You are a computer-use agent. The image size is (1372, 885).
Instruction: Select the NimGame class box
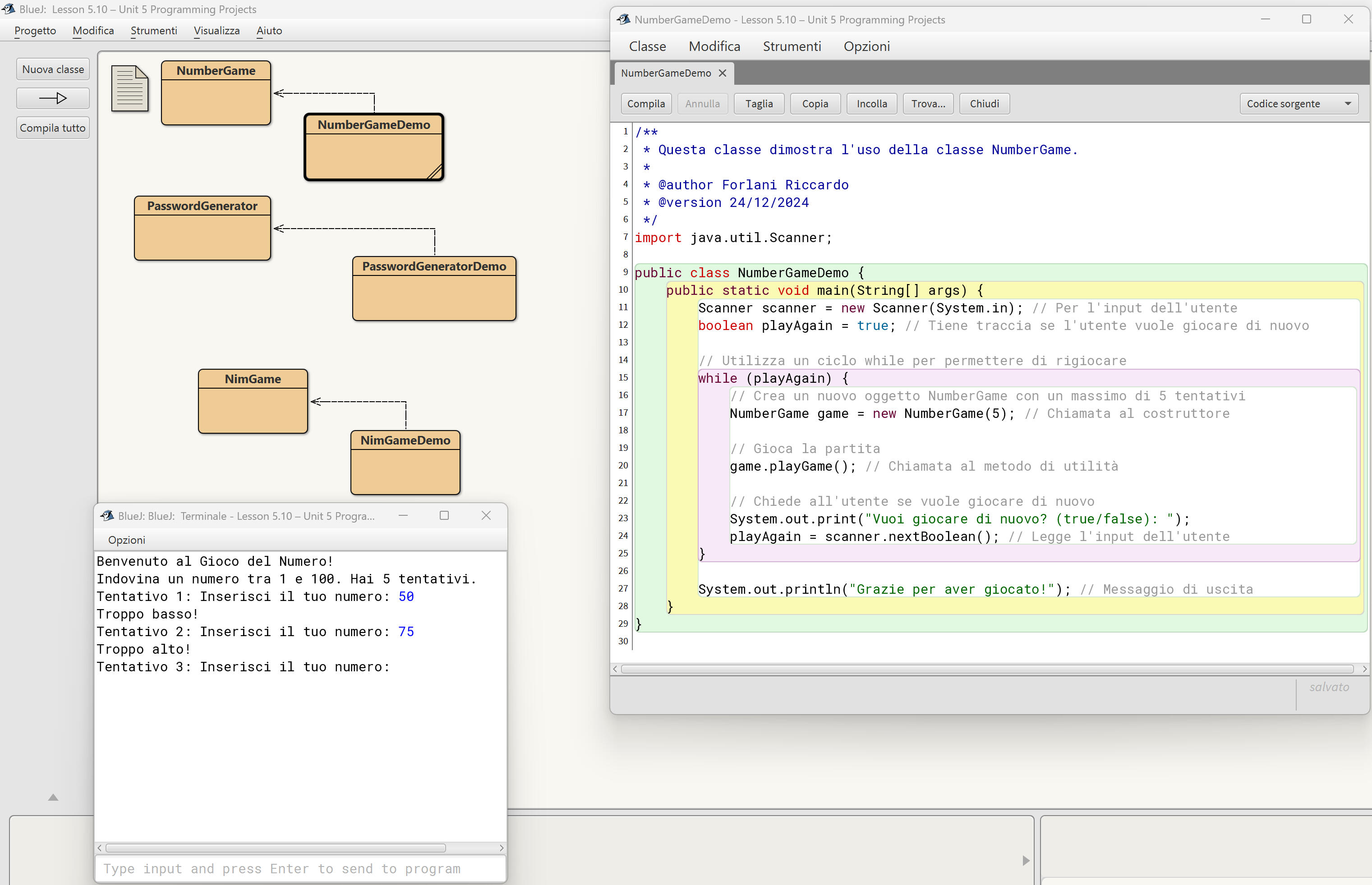pyautogui.click(x=253, y=401)
